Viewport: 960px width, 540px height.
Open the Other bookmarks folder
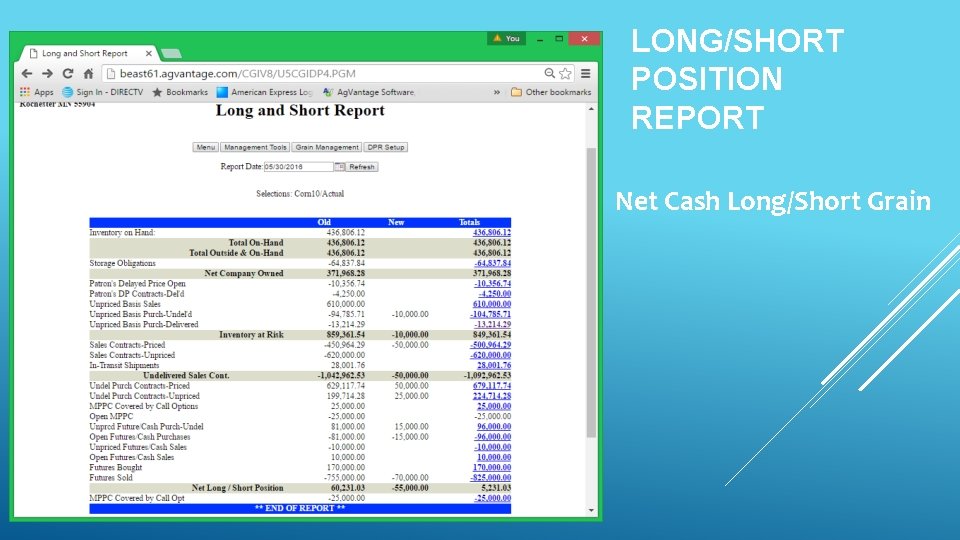coord(551,92)
